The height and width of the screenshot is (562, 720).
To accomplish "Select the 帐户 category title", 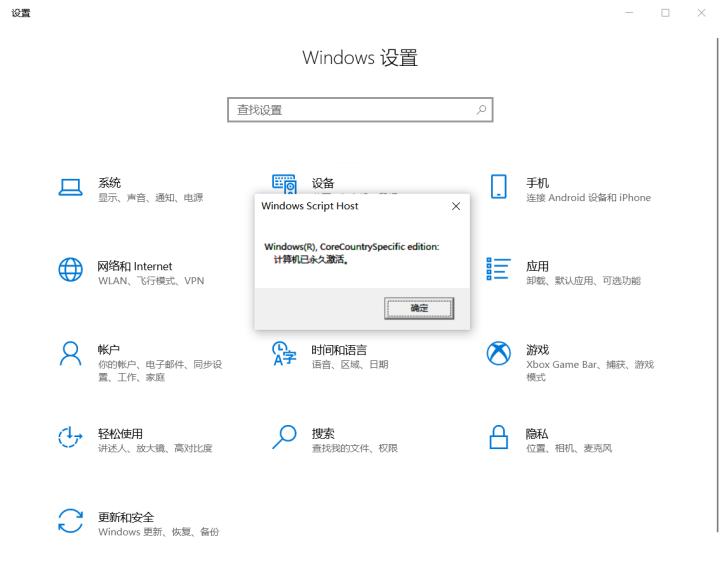I will coord(108,350).
